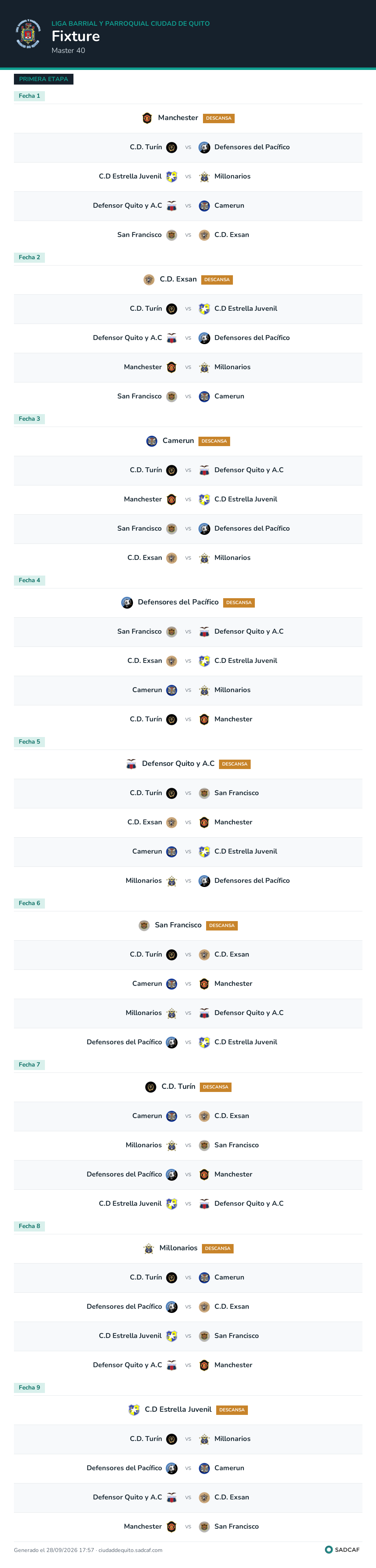Select the PRIMERA ETAPA tab

[x=43, y=79]
